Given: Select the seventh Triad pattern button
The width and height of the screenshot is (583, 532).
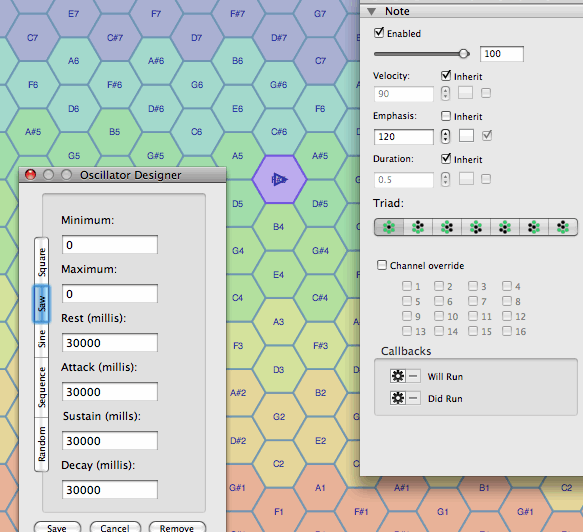Looking at the screenshot, I should [x=563, y=227].
